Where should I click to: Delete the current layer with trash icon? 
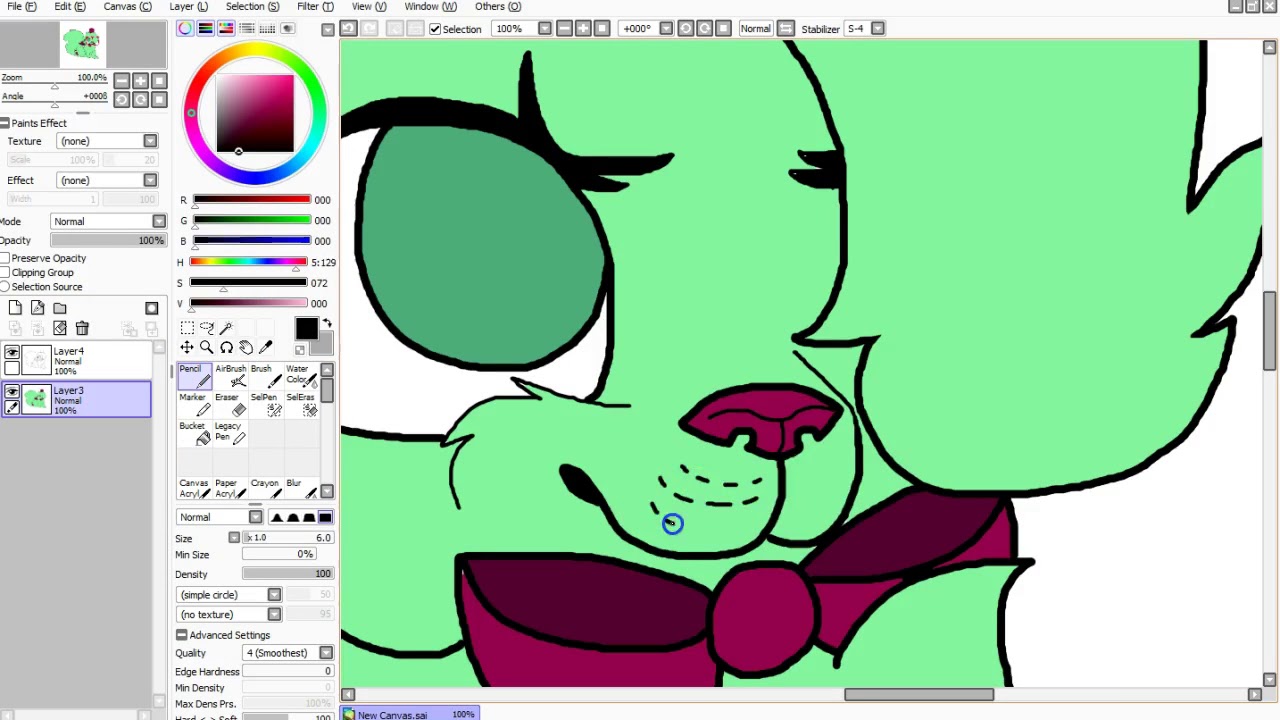(x=82, y=328)
